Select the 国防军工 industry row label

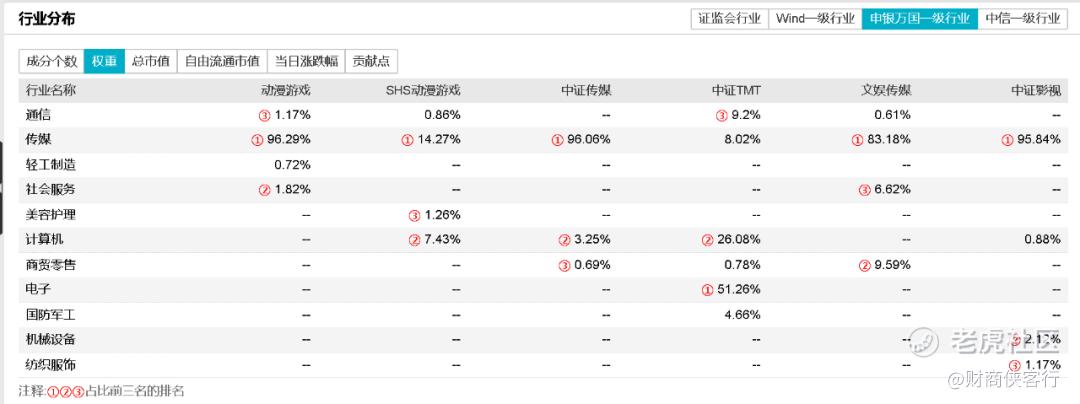pyautogui.click(x=50, y=315)
